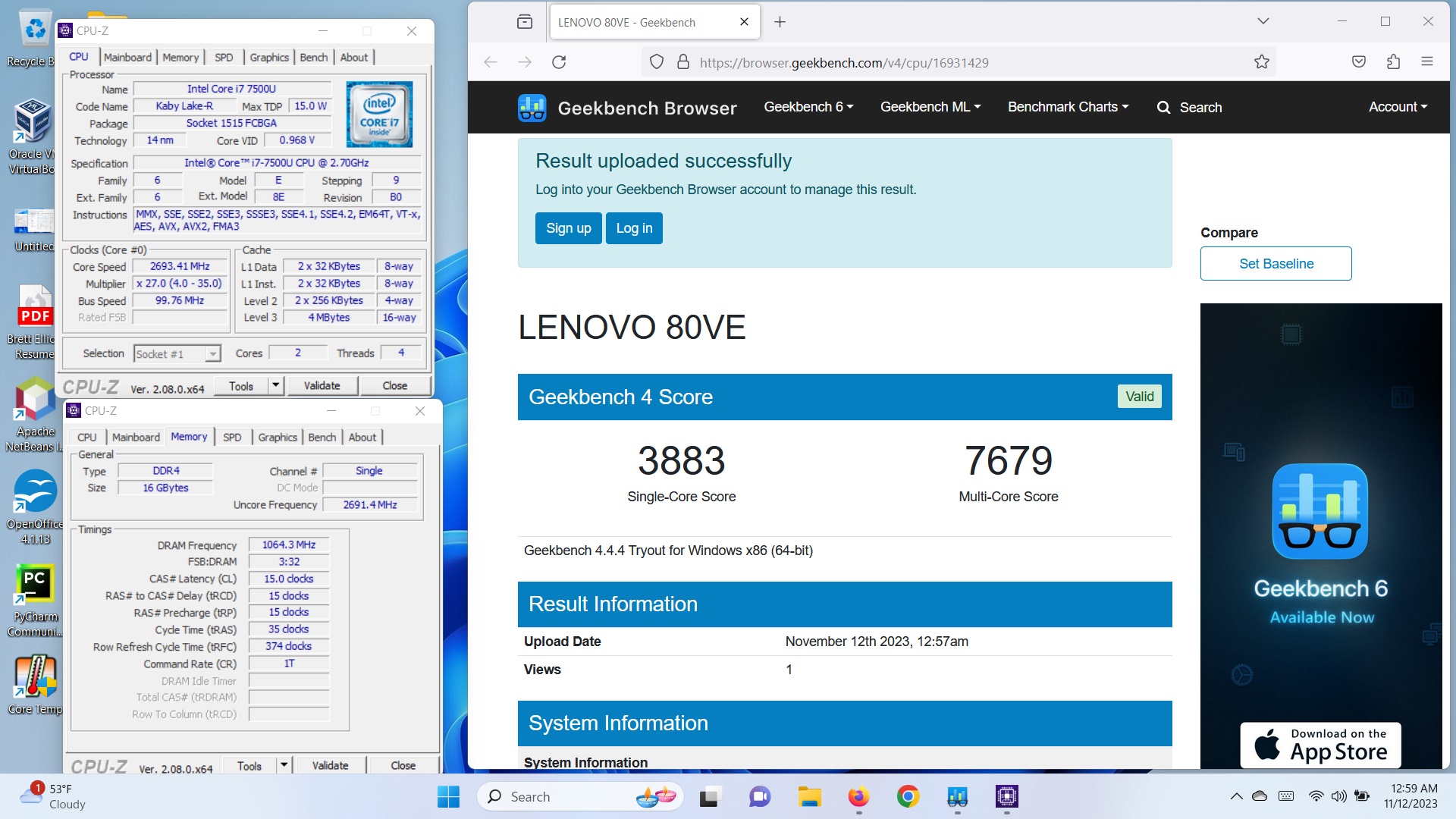The width and height of the screenshot is (1456, 819).
Task: Open Tools dropdown arrow in top CPU-Z
Action: [276, 386]
